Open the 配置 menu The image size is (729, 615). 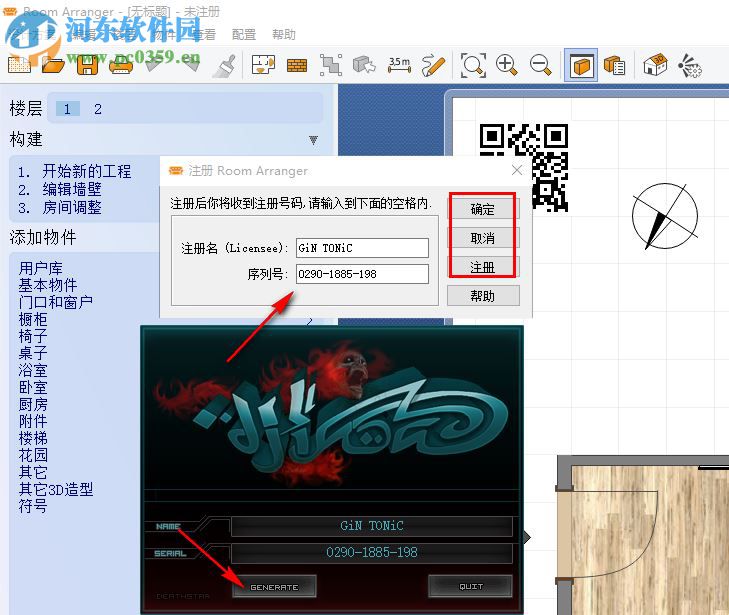click(x=244, y=34)
